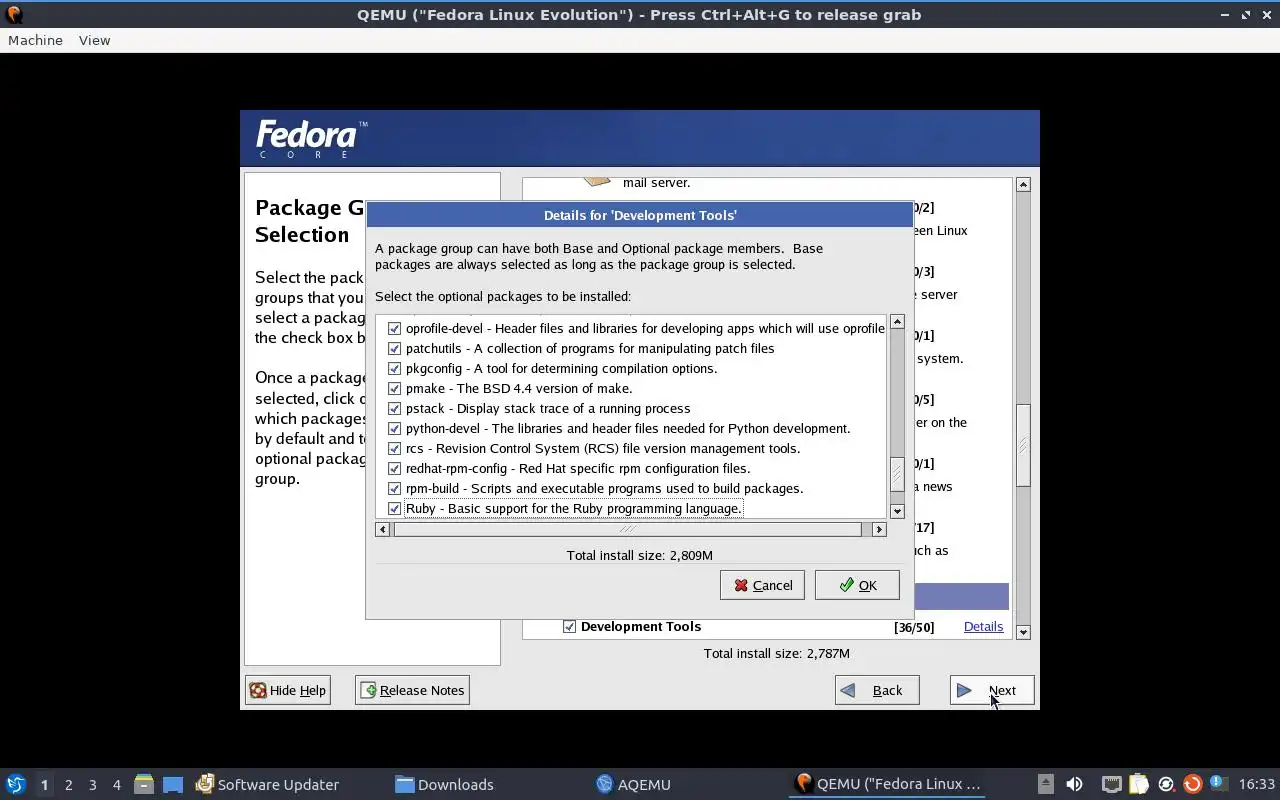Uncheck the oprofile-devel package
1280x800 pixels.
pyautogui.click(x=394, y=328)
